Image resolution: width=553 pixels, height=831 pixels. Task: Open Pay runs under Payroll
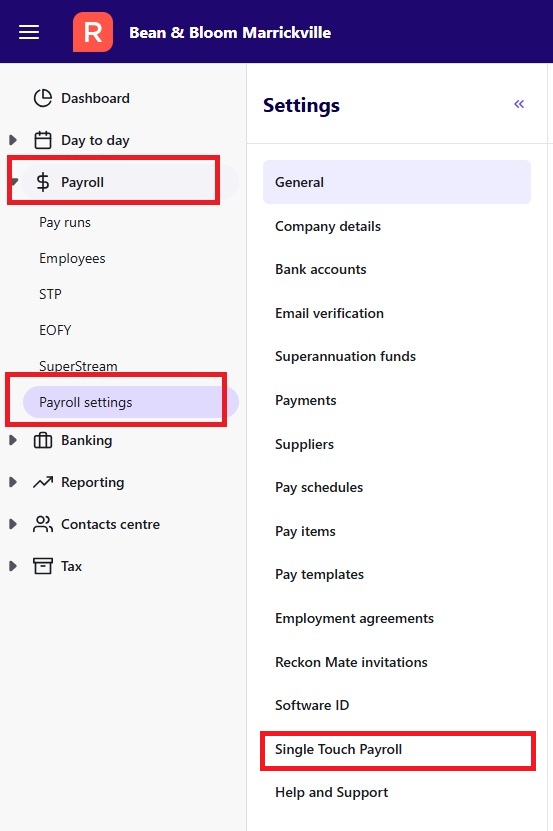65,223
